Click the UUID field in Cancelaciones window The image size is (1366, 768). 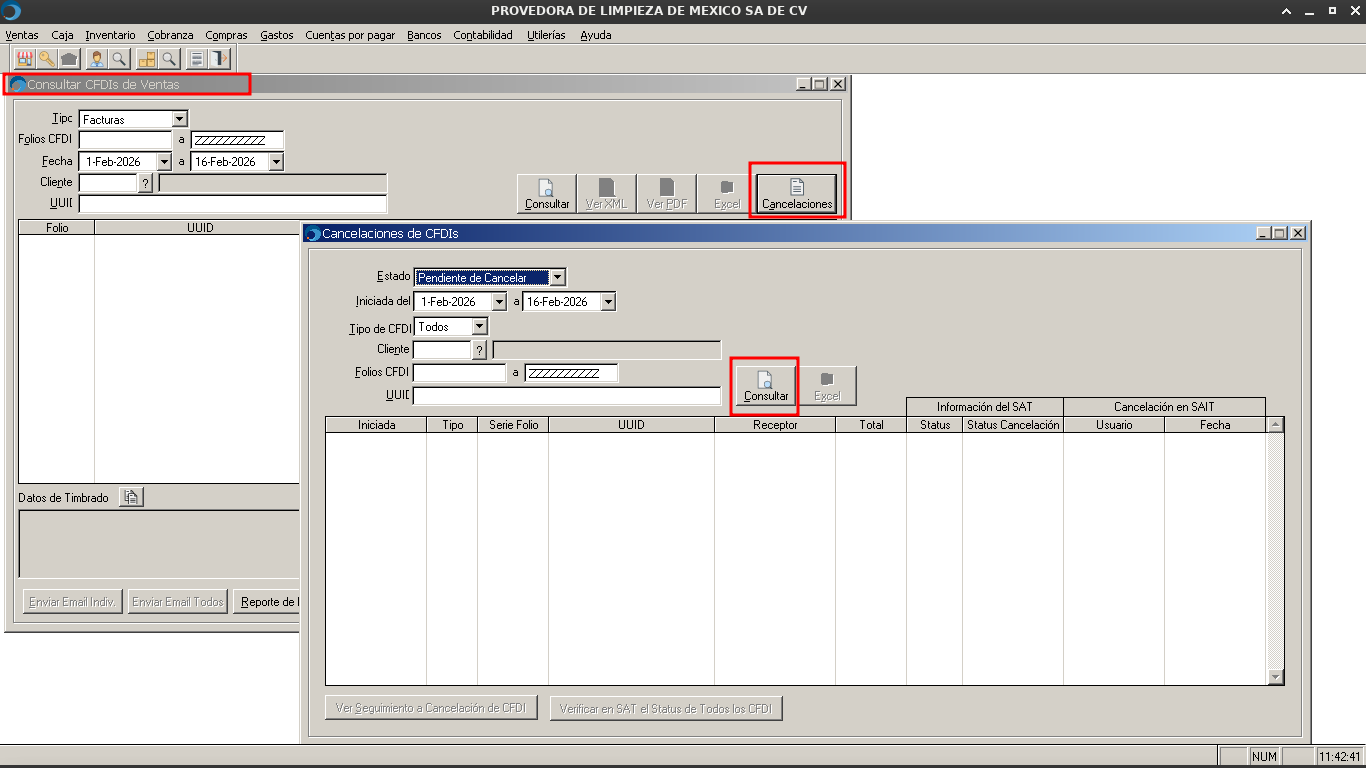click(566, 396)
